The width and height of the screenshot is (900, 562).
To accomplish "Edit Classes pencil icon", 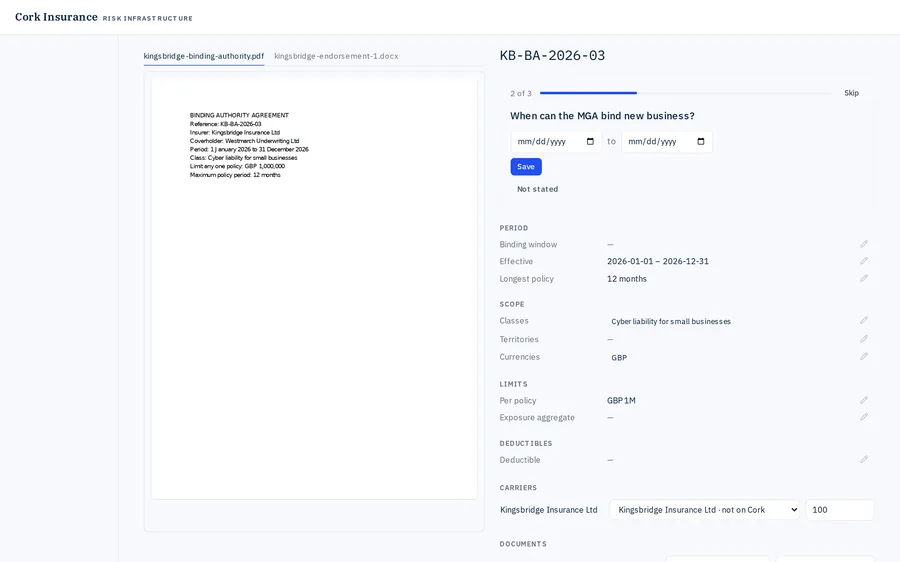I will pyautogui.click(x=864, y=320).
